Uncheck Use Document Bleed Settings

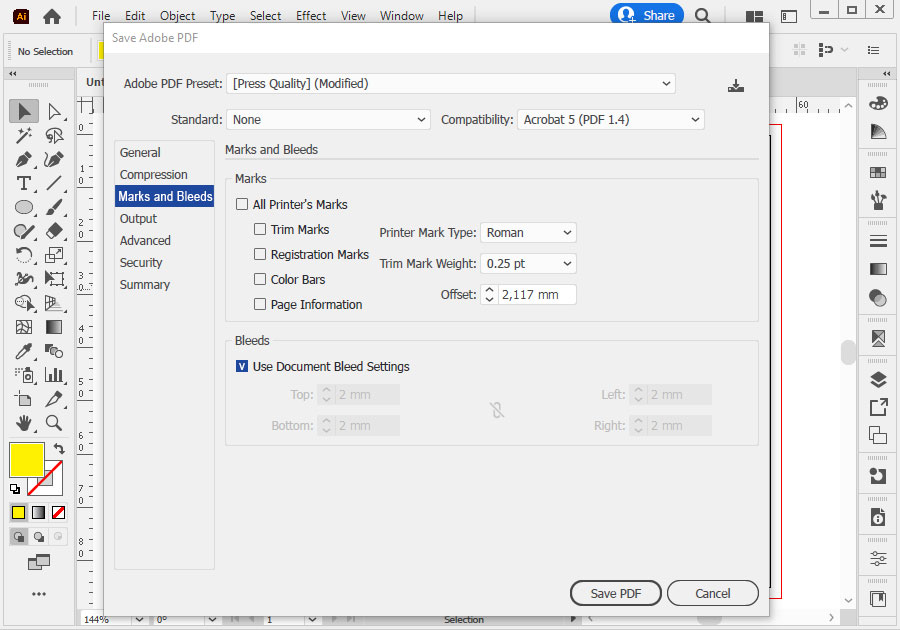pyautogui.click(x=242, y=366)
